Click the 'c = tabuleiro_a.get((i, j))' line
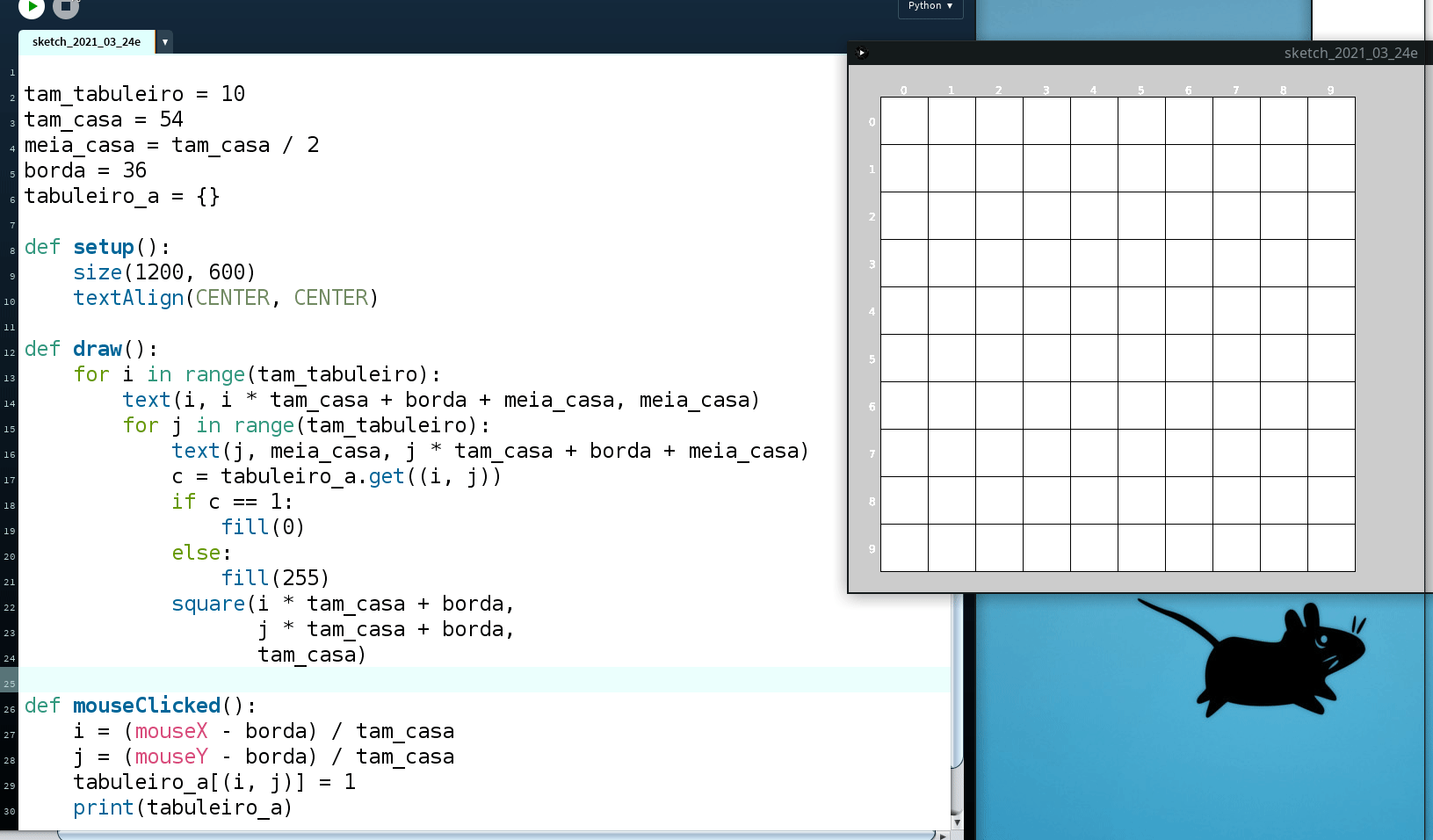The height and width of the screenshot is (840, 1433). point(337,476)
